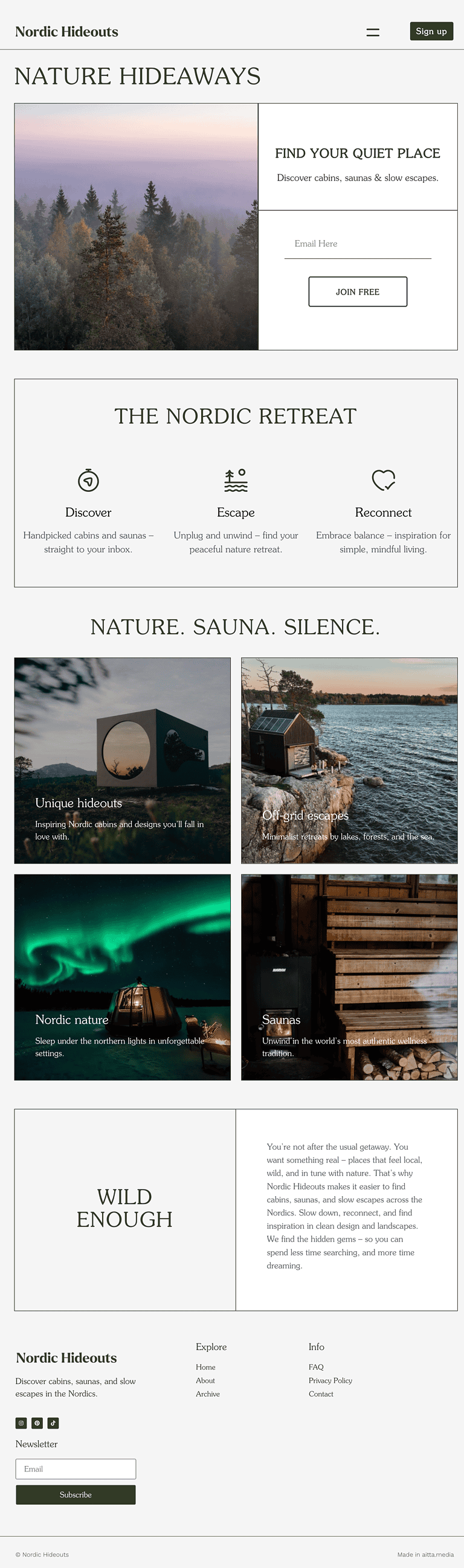Screen dimensions: 464x1568
Task: Open the Contact footer link
Action: (321, 1394)
